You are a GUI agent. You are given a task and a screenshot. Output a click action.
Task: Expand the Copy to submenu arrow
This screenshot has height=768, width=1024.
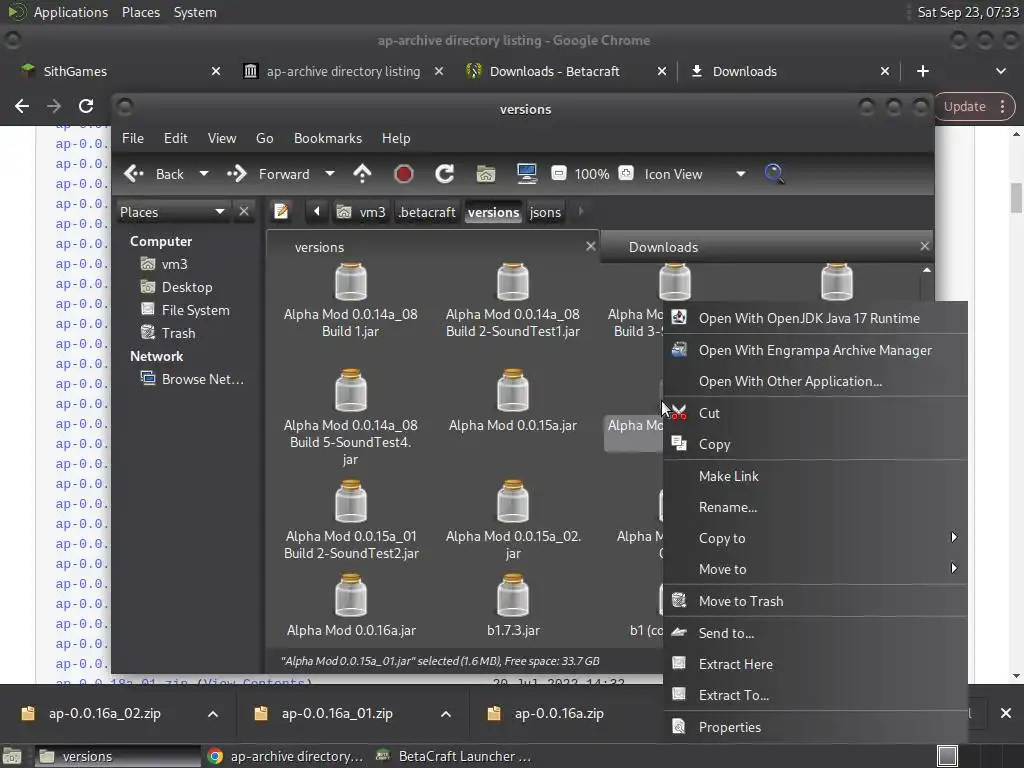(953, 537)
